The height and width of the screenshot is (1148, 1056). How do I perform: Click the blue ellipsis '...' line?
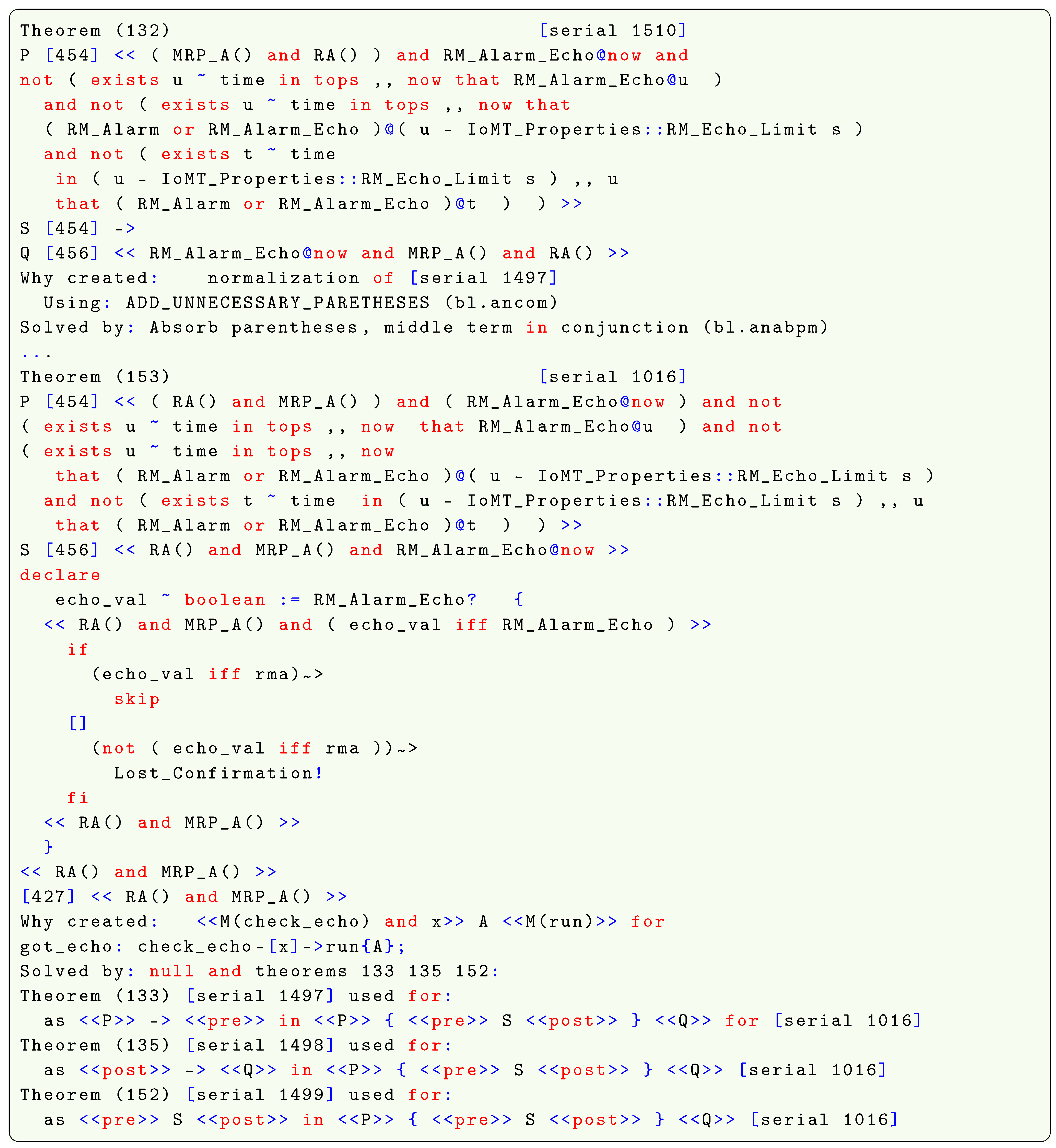(36, 355)
